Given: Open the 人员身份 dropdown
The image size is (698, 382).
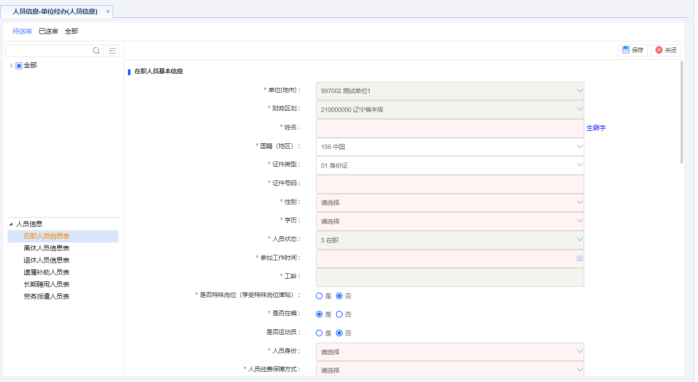Looking at the screenshot, I should coord(450,352).
